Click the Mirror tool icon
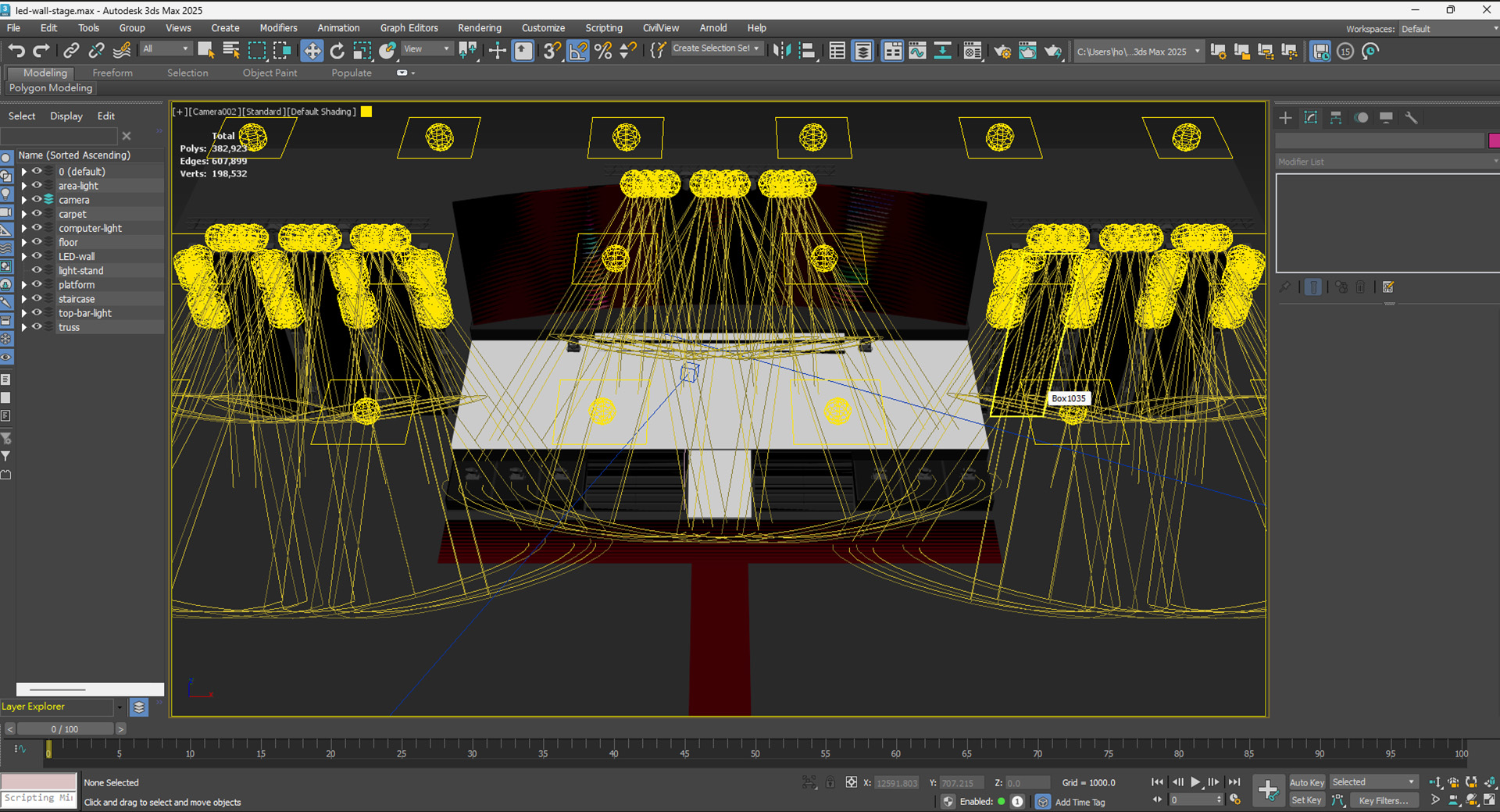The image size is (1500, 812). 782,52
